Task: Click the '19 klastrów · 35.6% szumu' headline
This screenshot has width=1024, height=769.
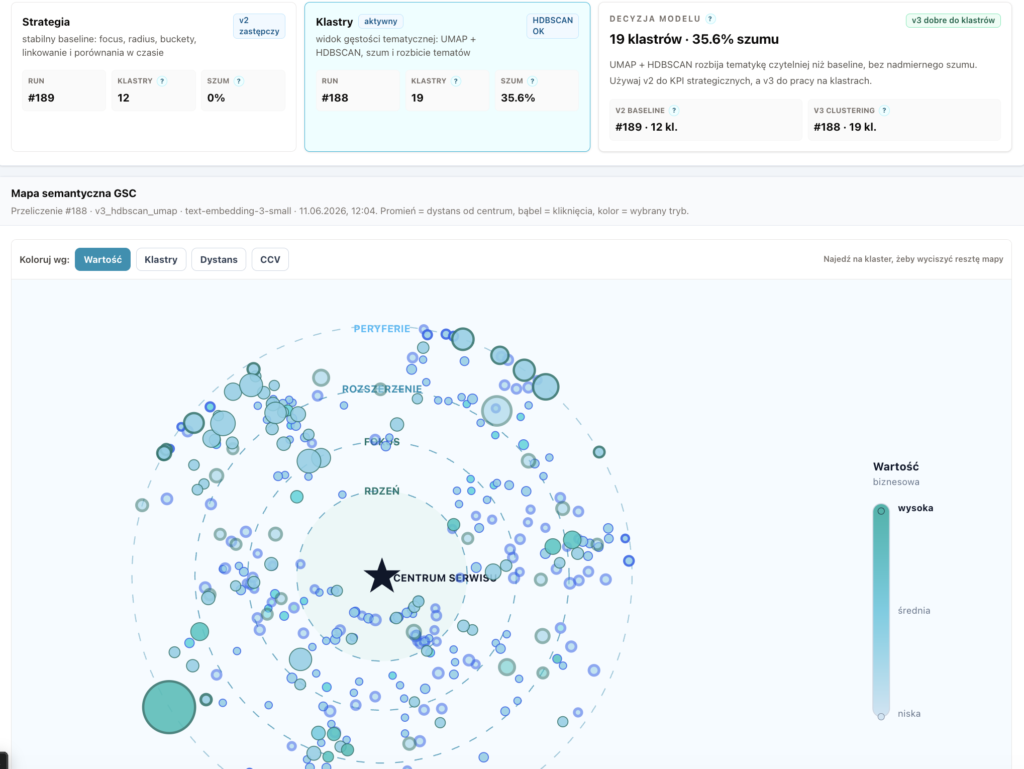Action: click(x=694, y=39)
